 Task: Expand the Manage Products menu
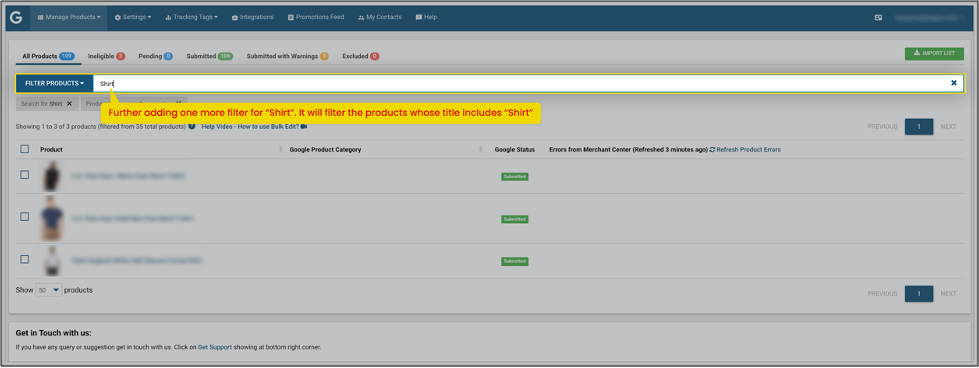point(69,17)
